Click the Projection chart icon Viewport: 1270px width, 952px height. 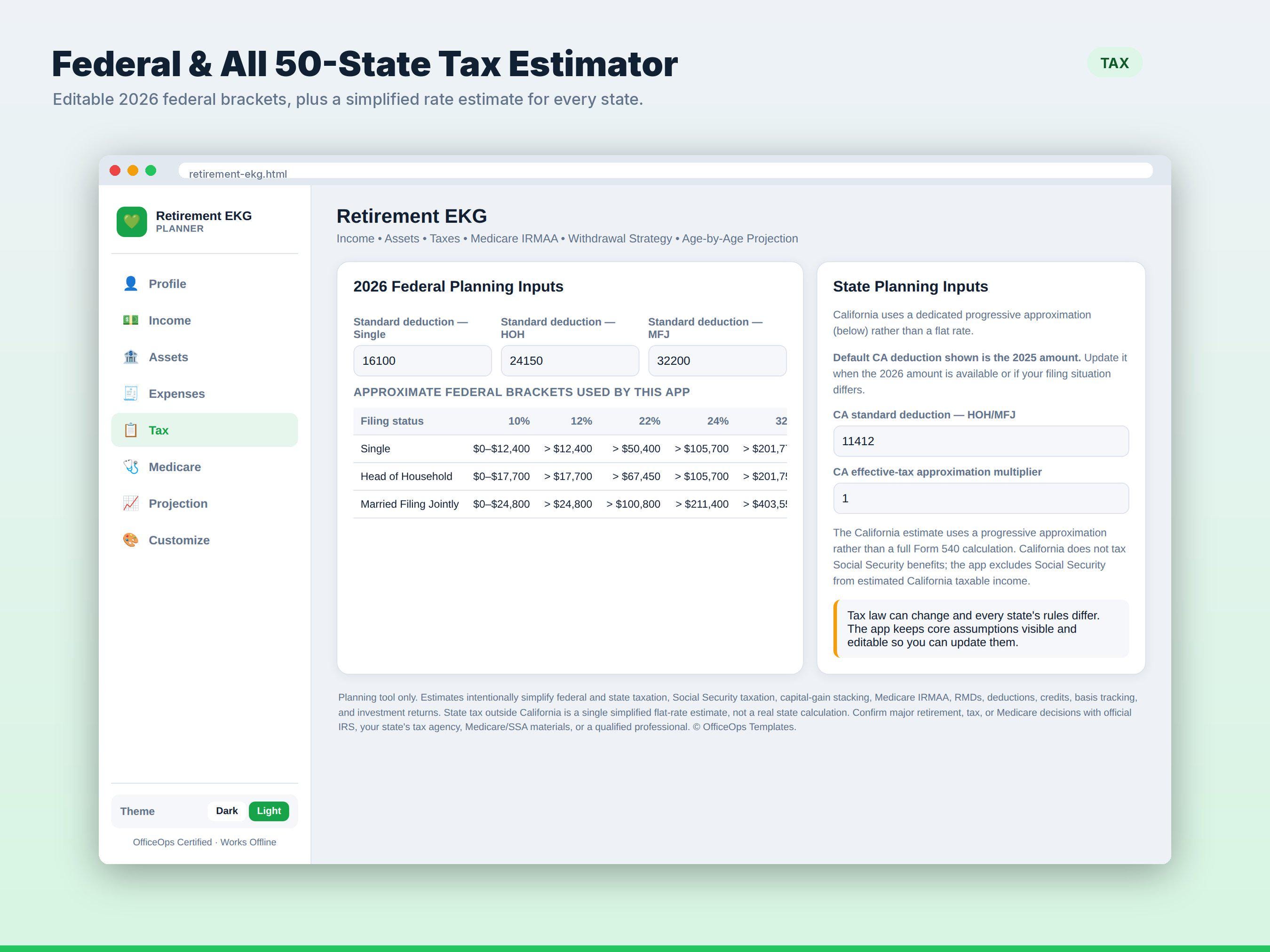click(131, 503)
